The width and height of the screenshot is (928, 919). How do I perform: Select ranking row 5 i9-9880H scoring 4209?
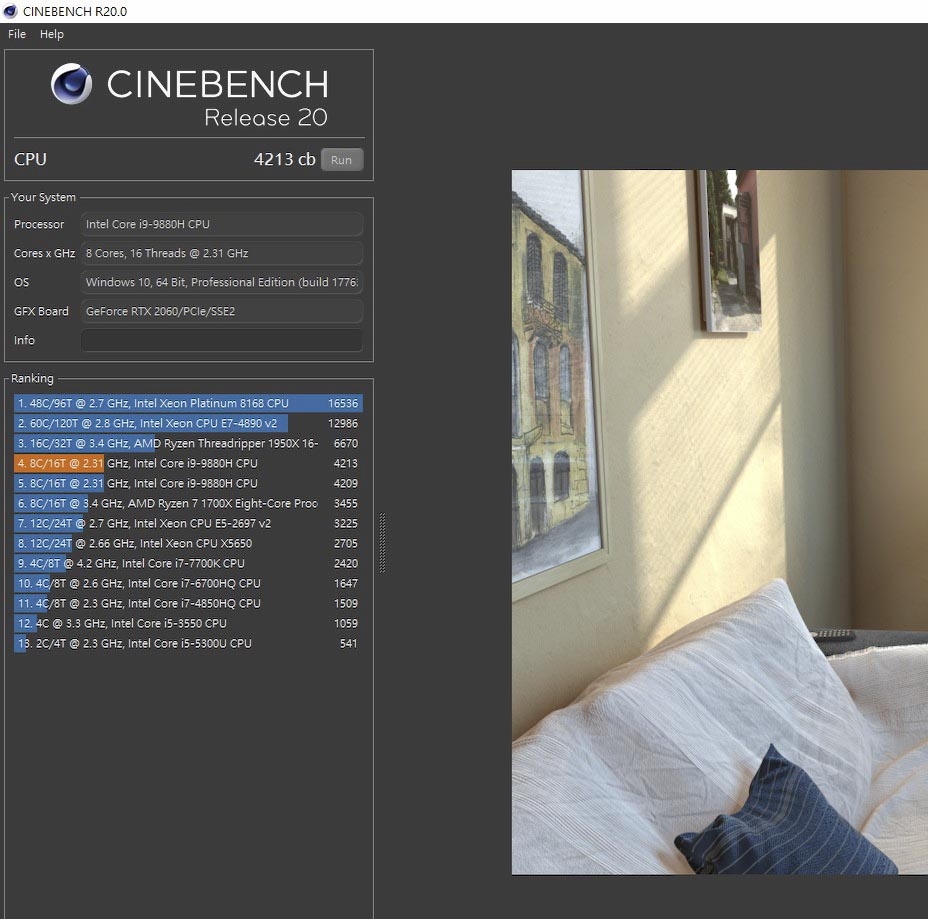tap(188, 483)
